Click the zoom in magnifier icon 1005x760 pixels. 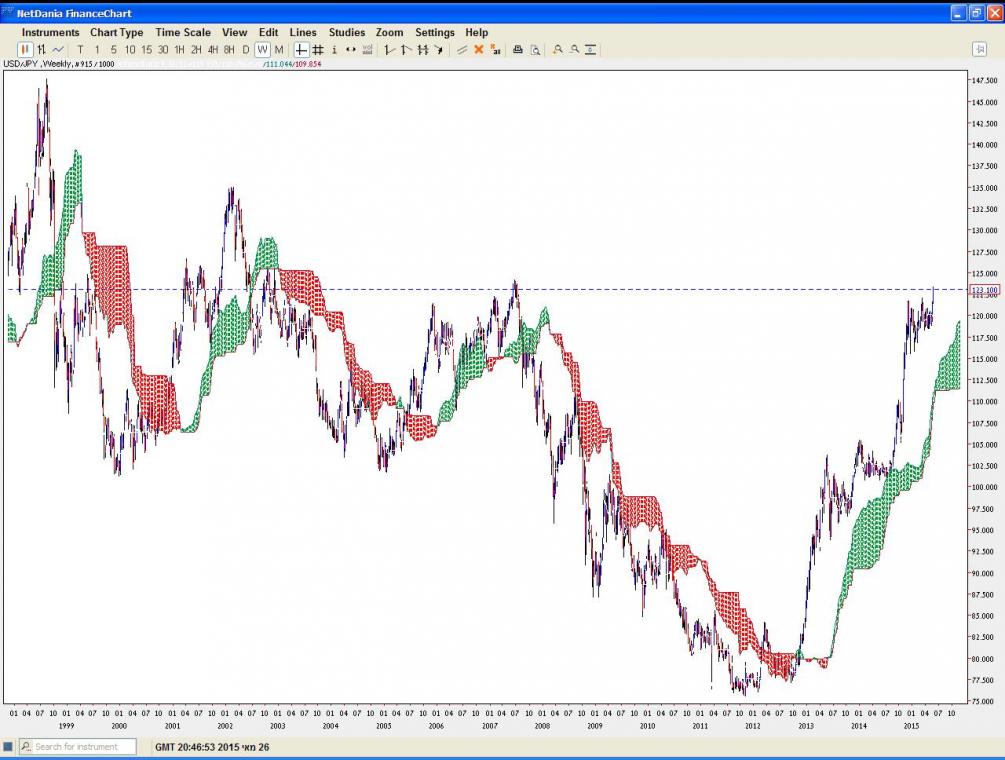pos(558,49)
